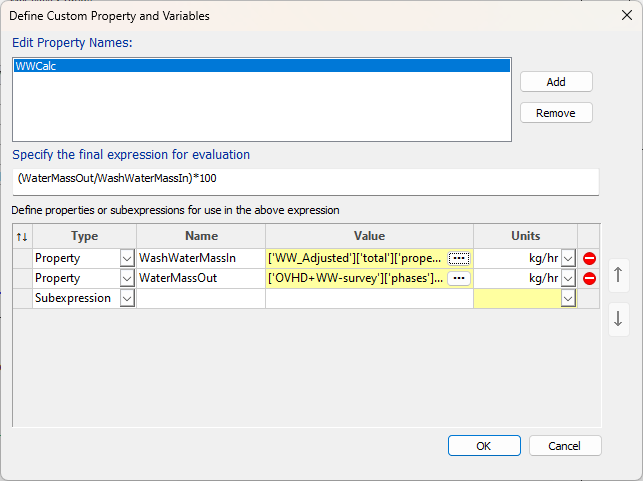This screenshot has width=643, height=481.
Task: Click the sort order column header icon
Action: [x=22, y=236]
